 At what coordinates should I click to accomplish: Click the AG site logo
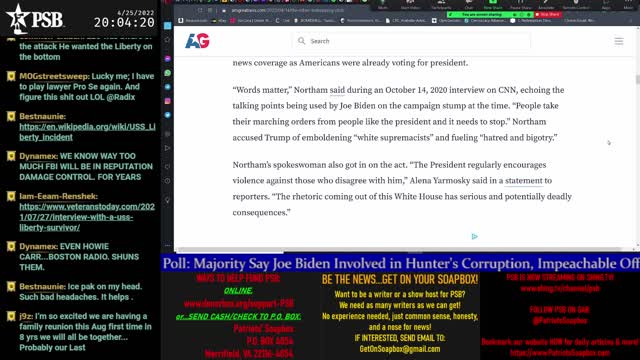(x=197, y=41)
